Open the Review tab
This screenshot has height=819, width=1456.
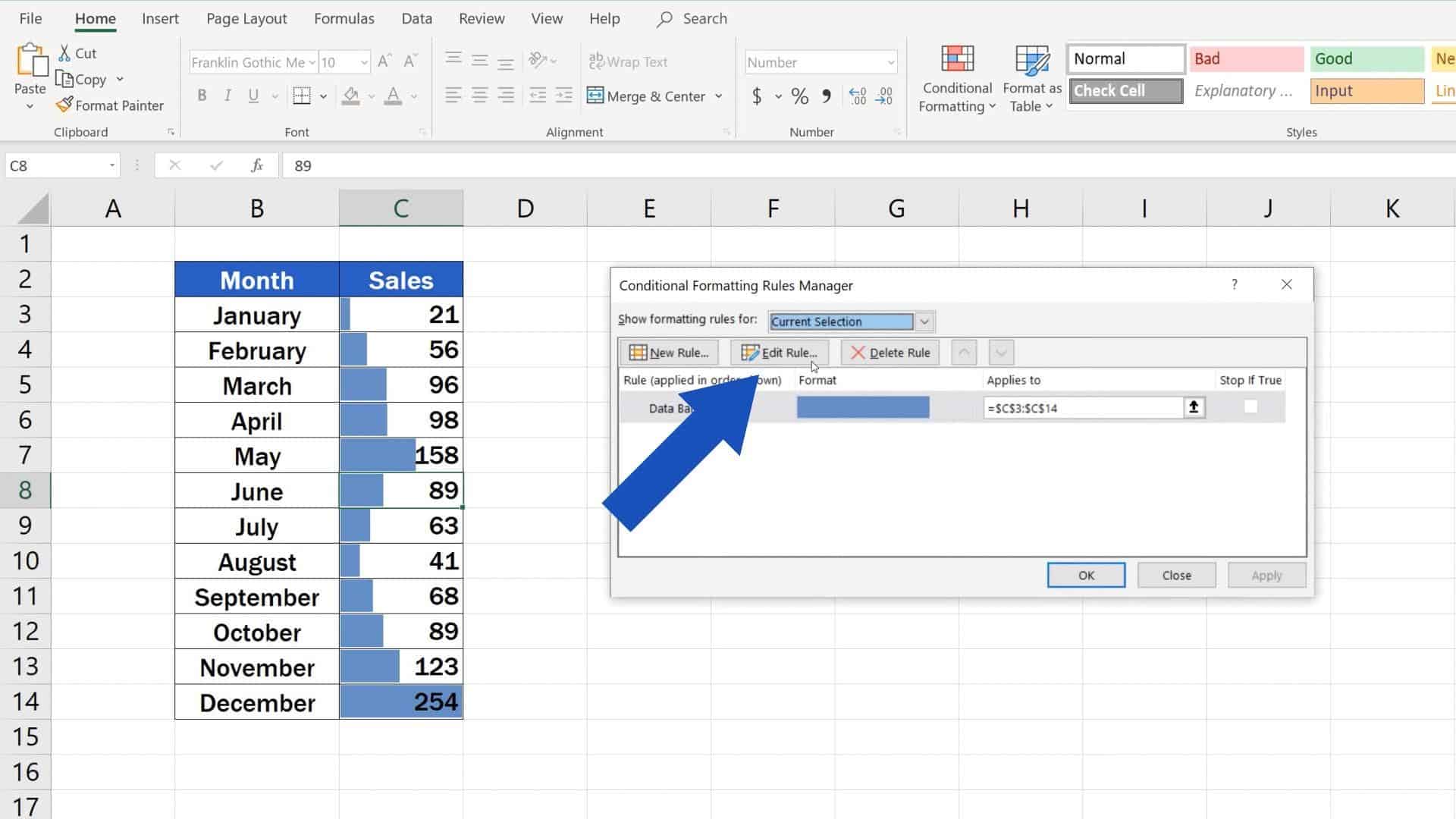[x=482, y=18]
